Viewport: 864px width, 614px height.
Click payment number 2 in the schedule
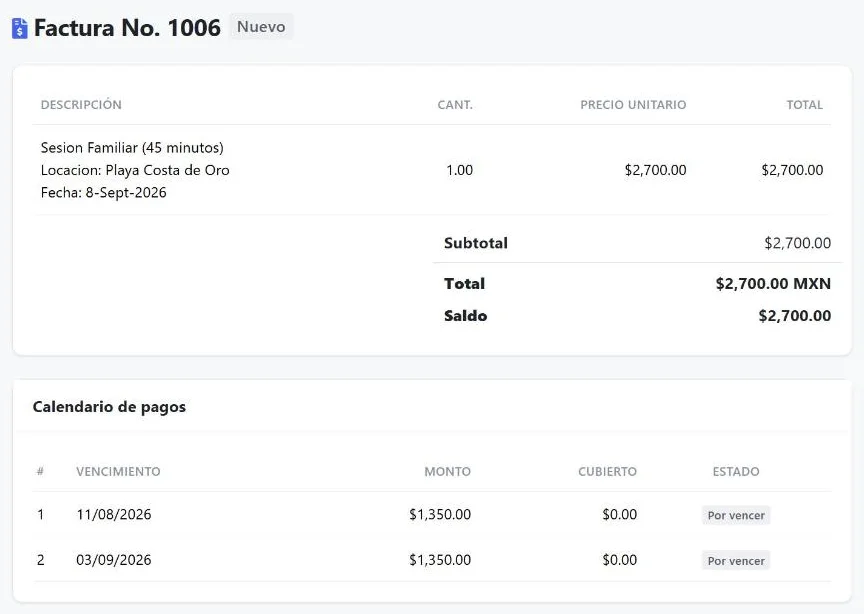(x=40, y=560)
